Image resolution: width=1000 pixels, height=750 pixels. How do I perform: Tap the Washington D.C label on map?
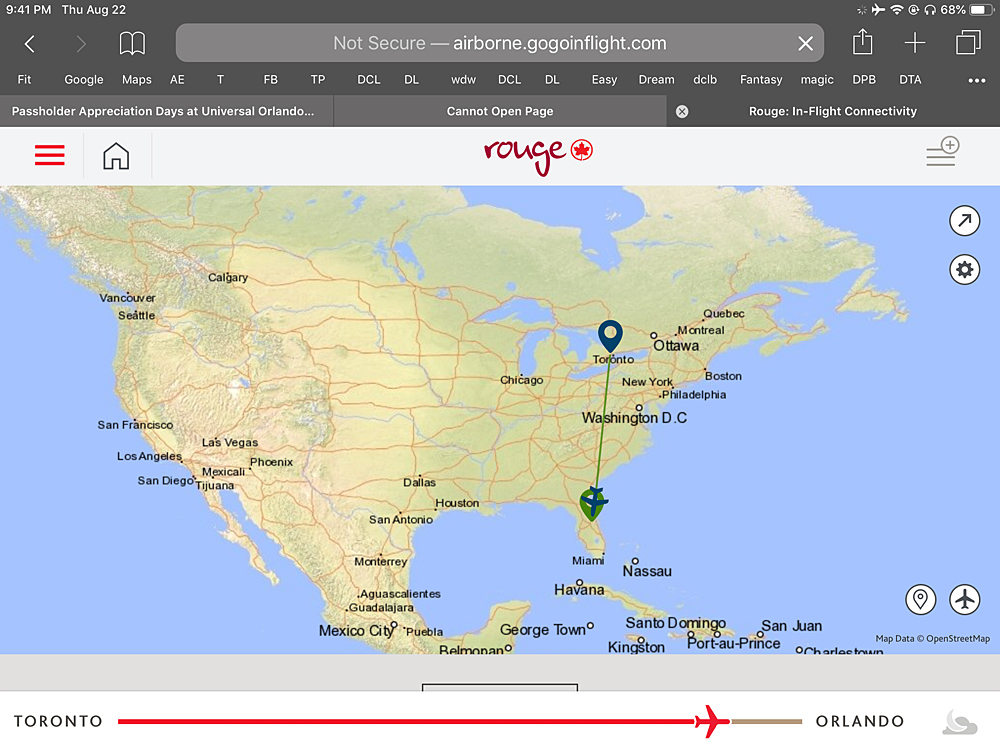point(634,418)
